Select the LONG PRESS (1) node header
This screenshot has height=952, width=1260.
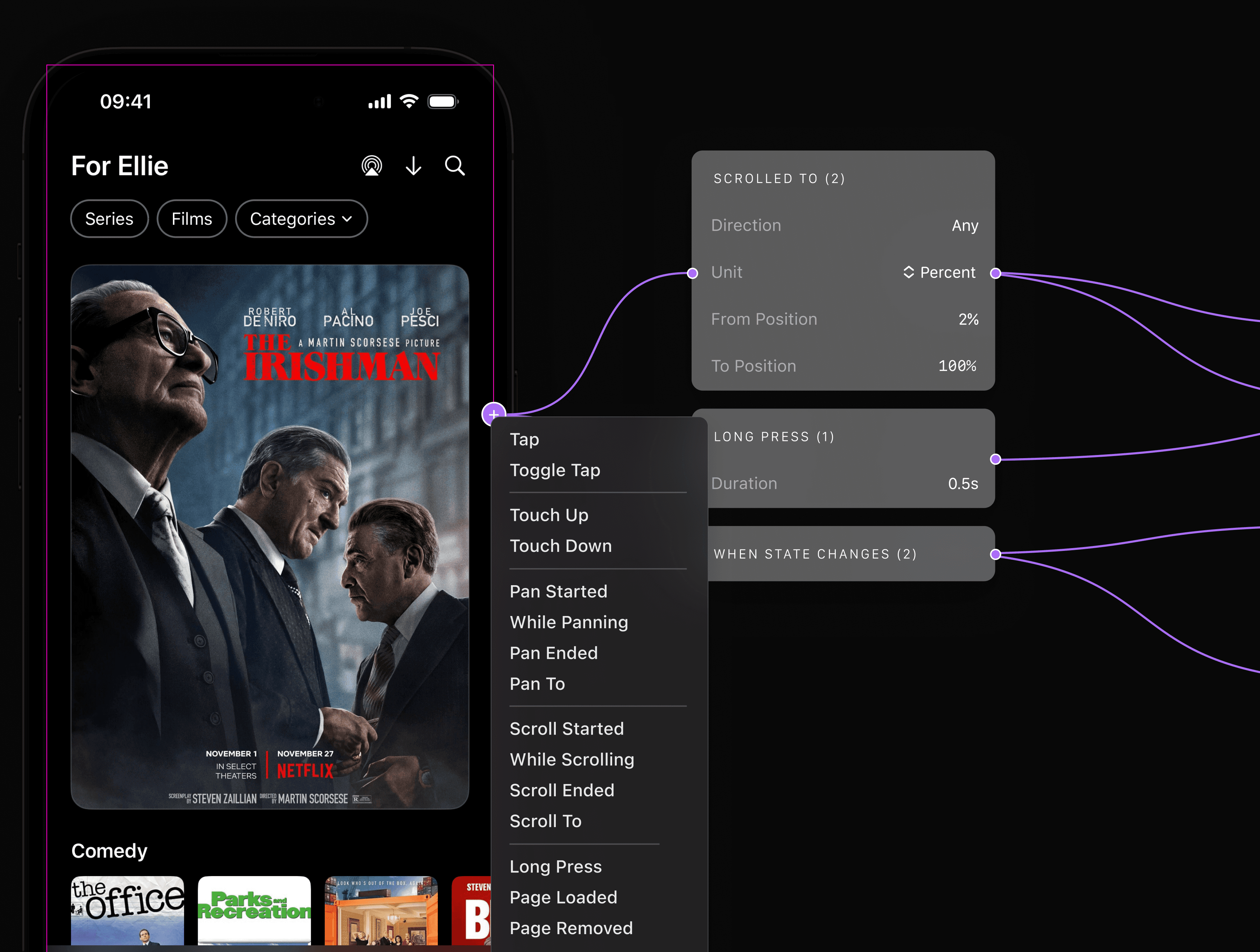click(x=774, y=437)
